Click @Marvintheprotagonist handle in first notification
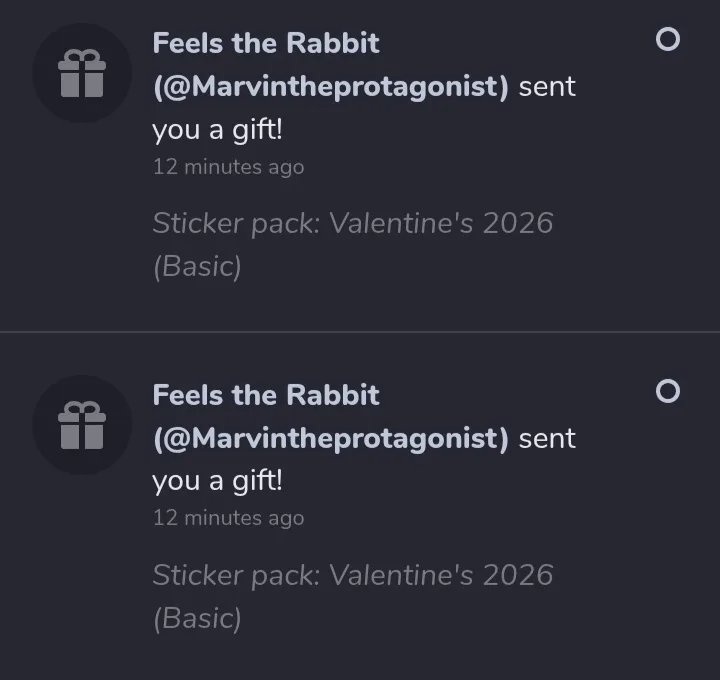720x680 pixels. pos(330,87)
